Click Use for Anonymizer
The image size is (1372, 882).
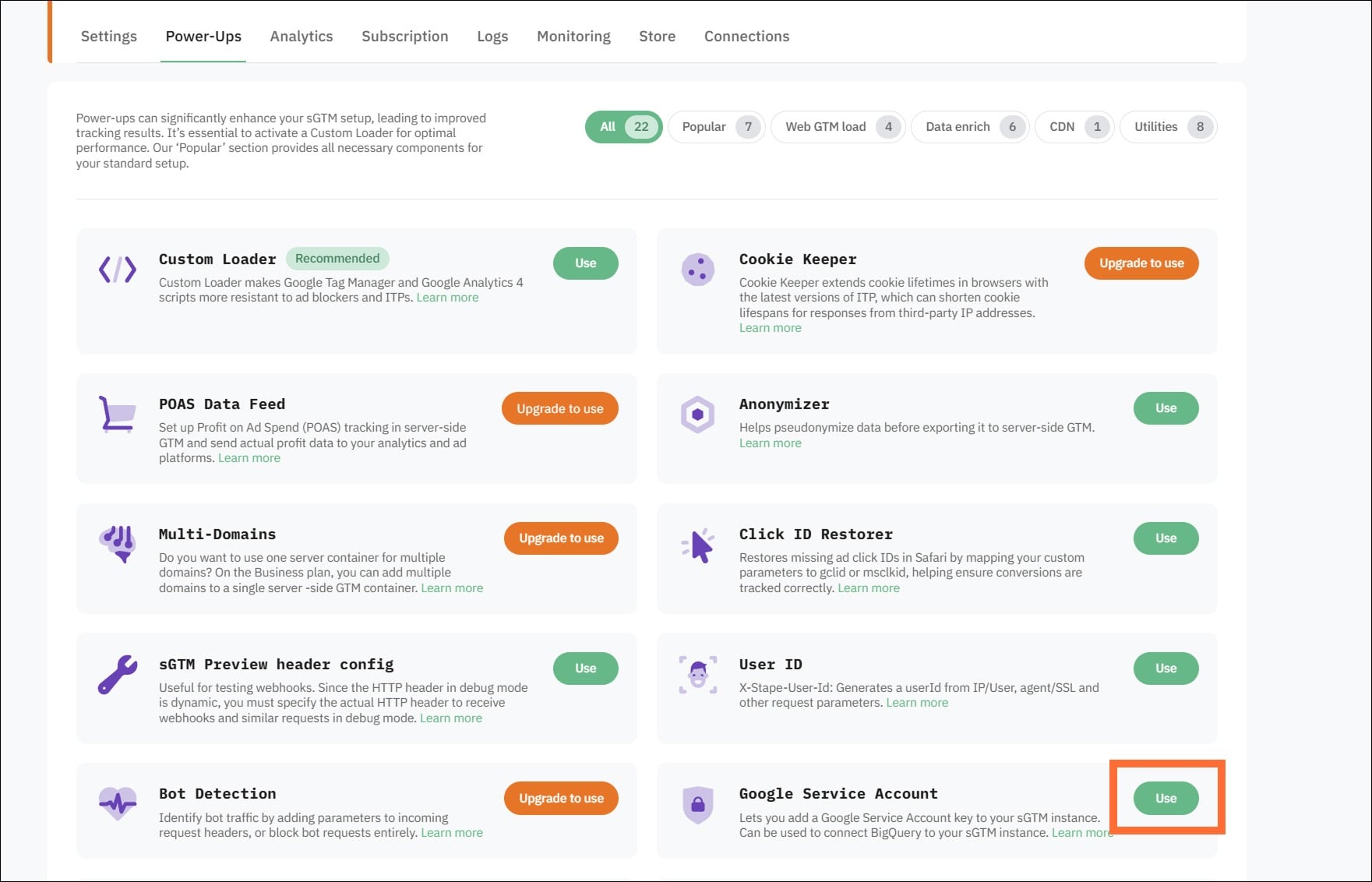(x=1166, y=408)
